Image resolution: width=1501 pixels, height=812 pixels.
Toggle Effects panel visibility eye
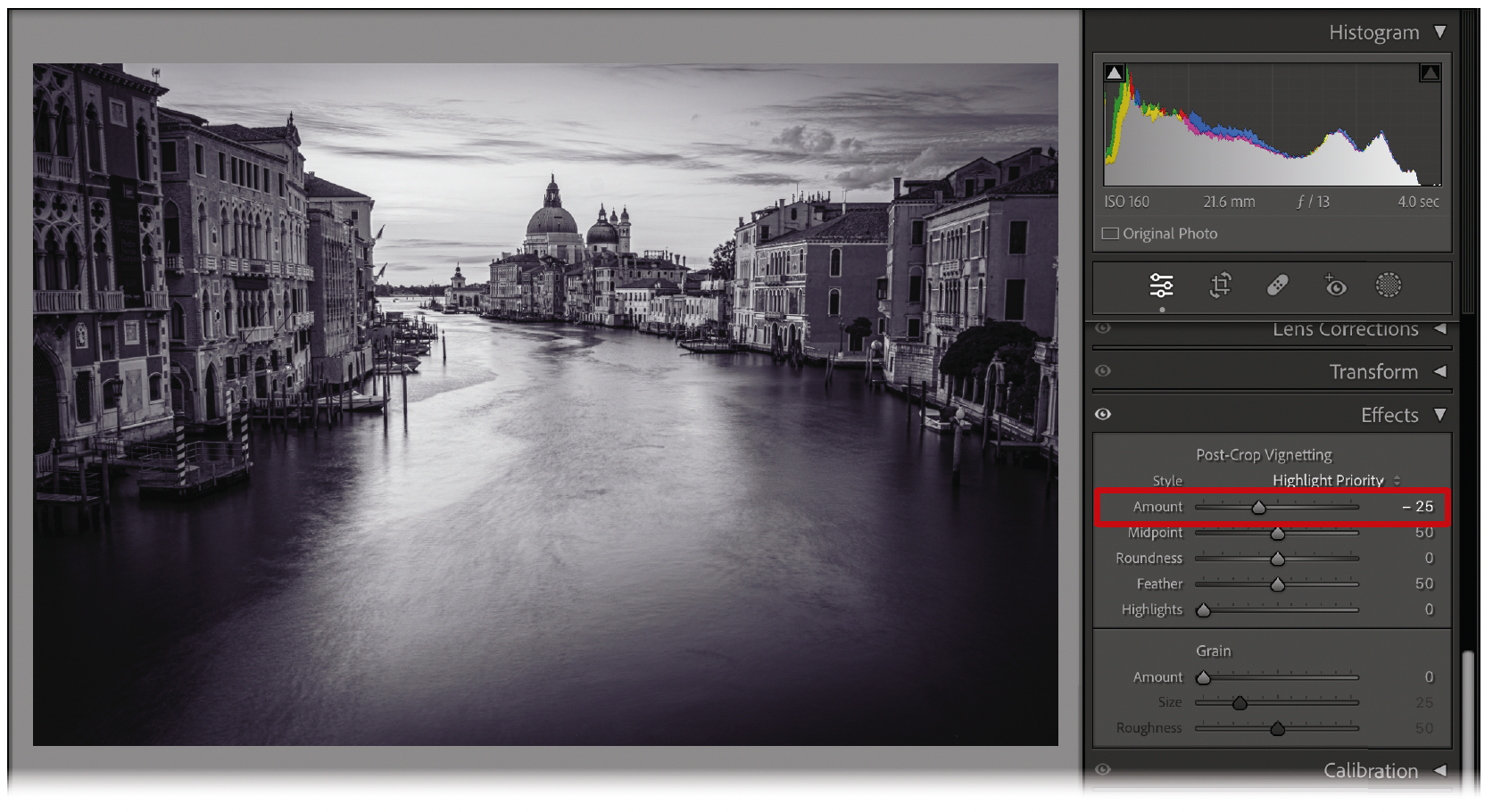tap(1103, 414)
